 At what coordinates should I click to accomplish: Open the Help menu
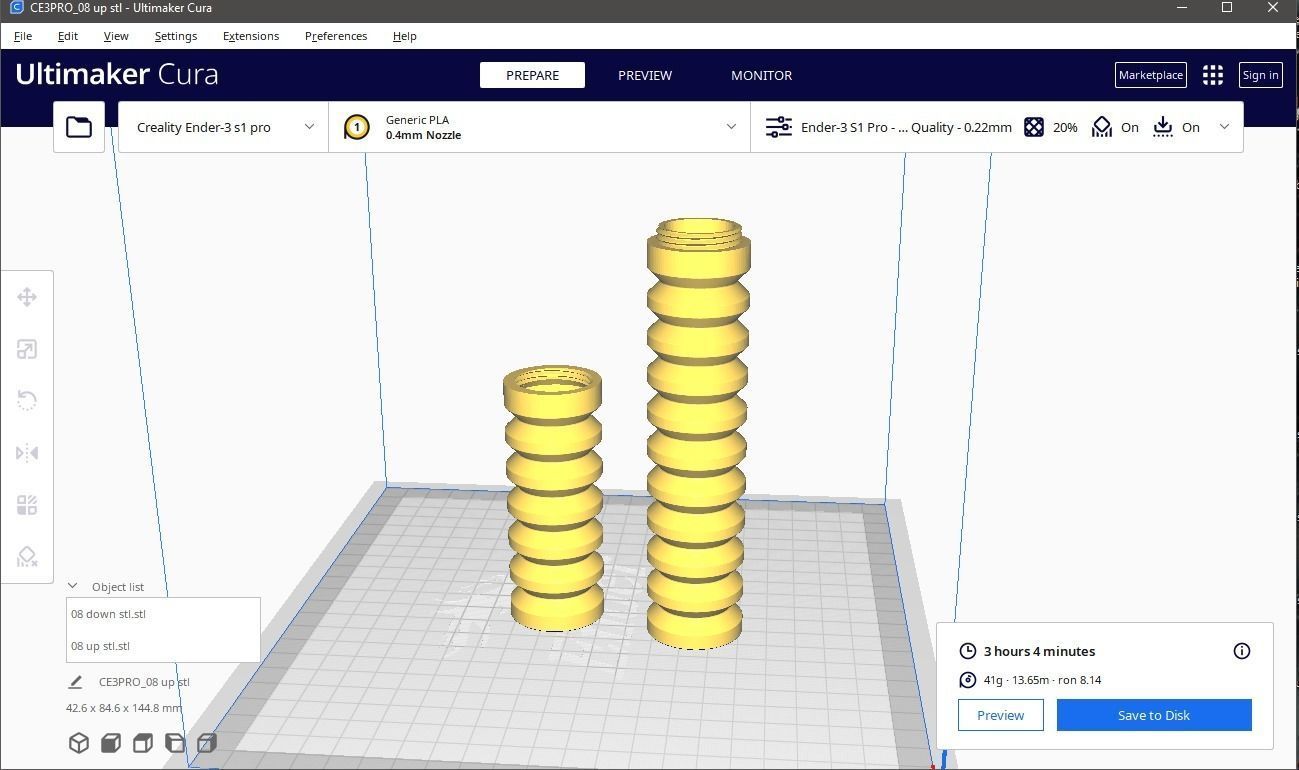[x=405, y=36]
